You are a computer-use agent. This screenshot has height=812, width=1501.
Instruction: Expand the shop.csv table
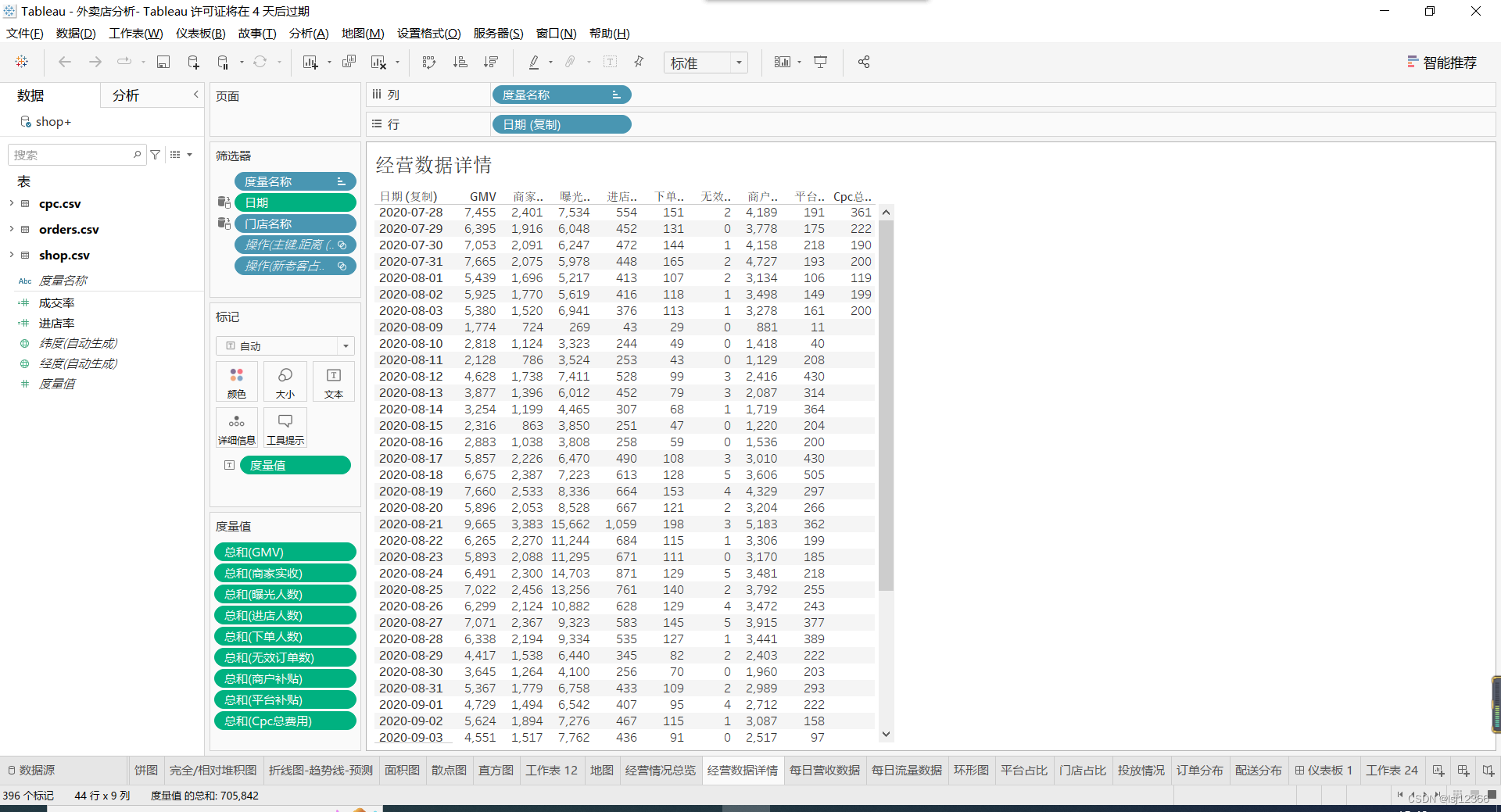(12, 255)
